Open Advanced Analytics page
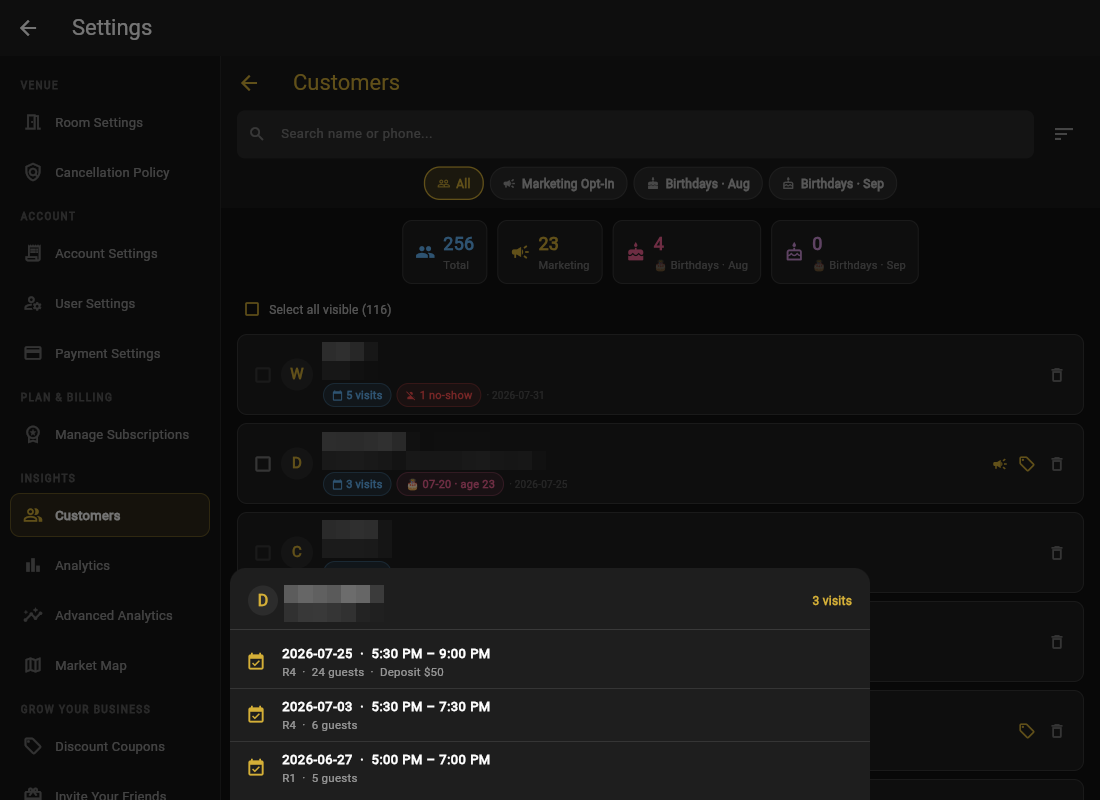 click(x=110, y=615)
